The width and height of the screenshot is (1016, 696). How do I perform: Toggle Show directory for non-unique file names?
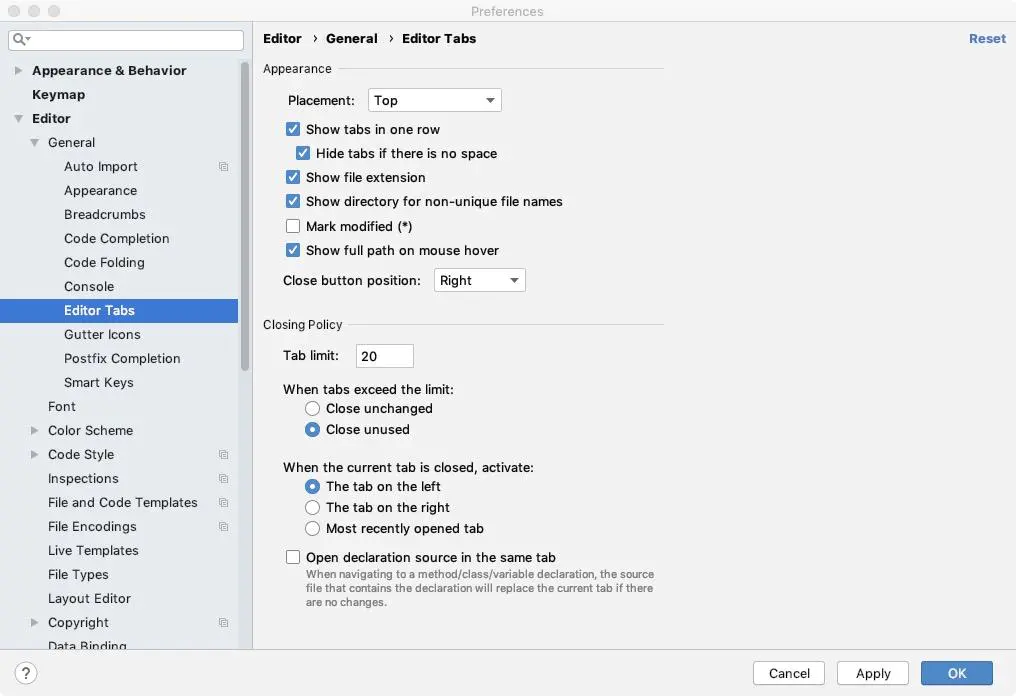[293, 201]
